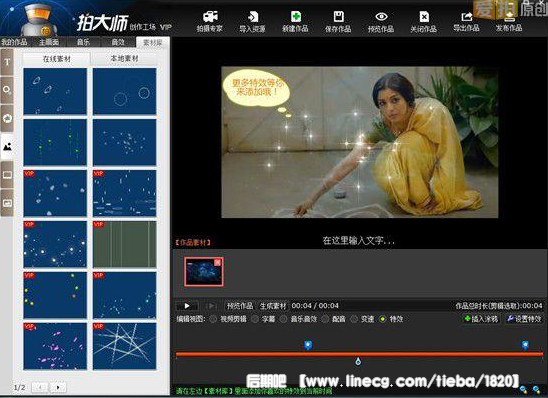The image size is (548, 398).
Task: Select the blue effect marker mid-timeline
Action: click(x=308, y=345)
